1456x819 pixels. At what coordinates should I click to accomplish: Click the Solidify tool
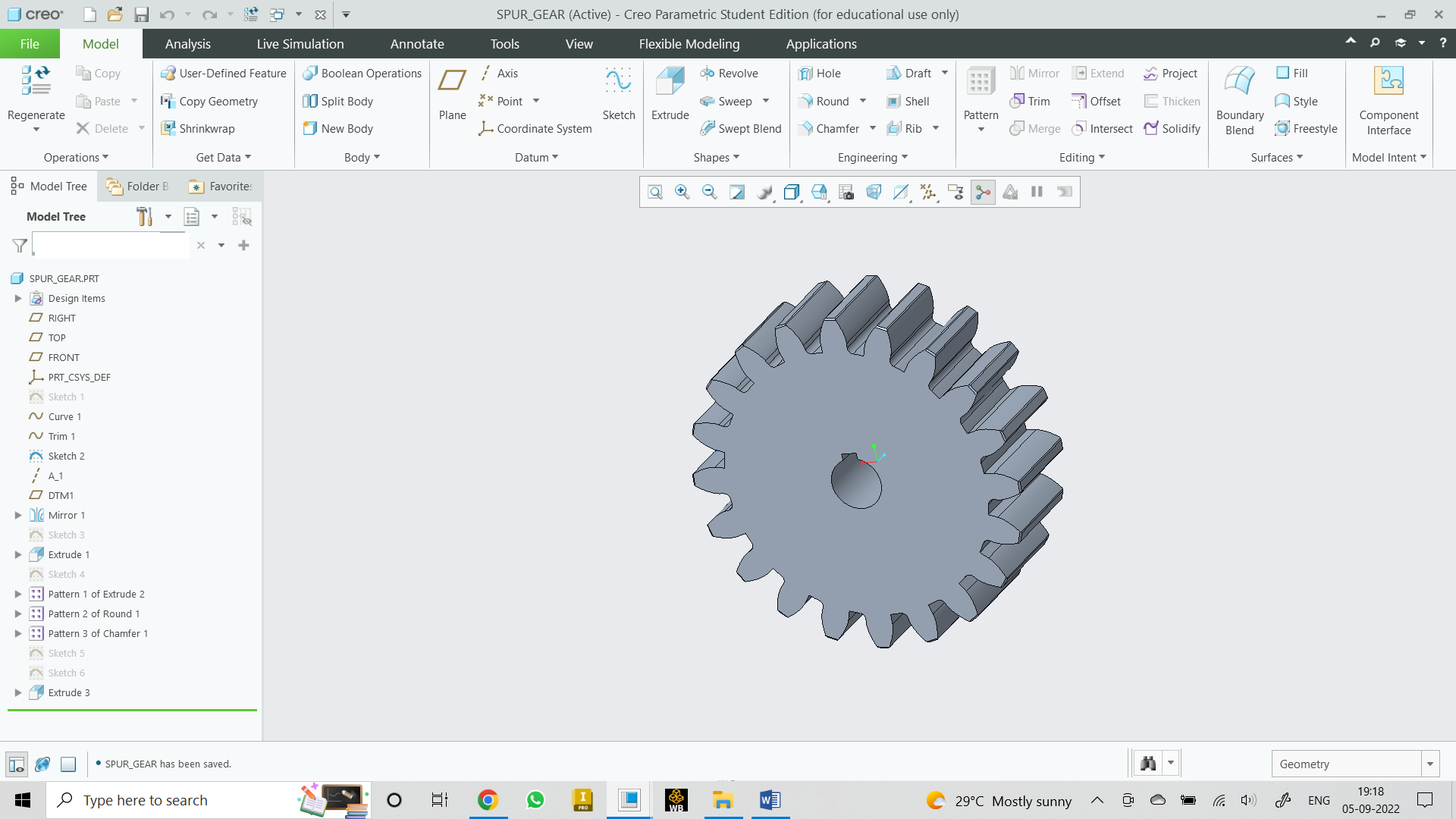click(x=1172, y=129)
